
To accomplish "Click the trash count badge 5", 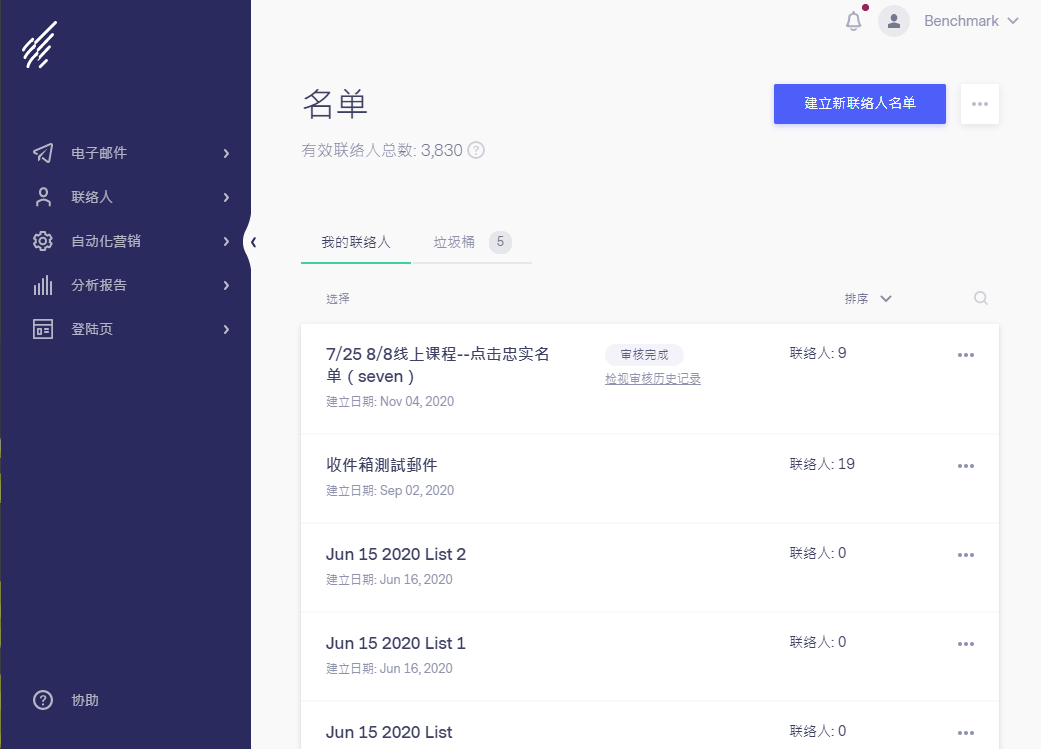I will tap(500, 242).
